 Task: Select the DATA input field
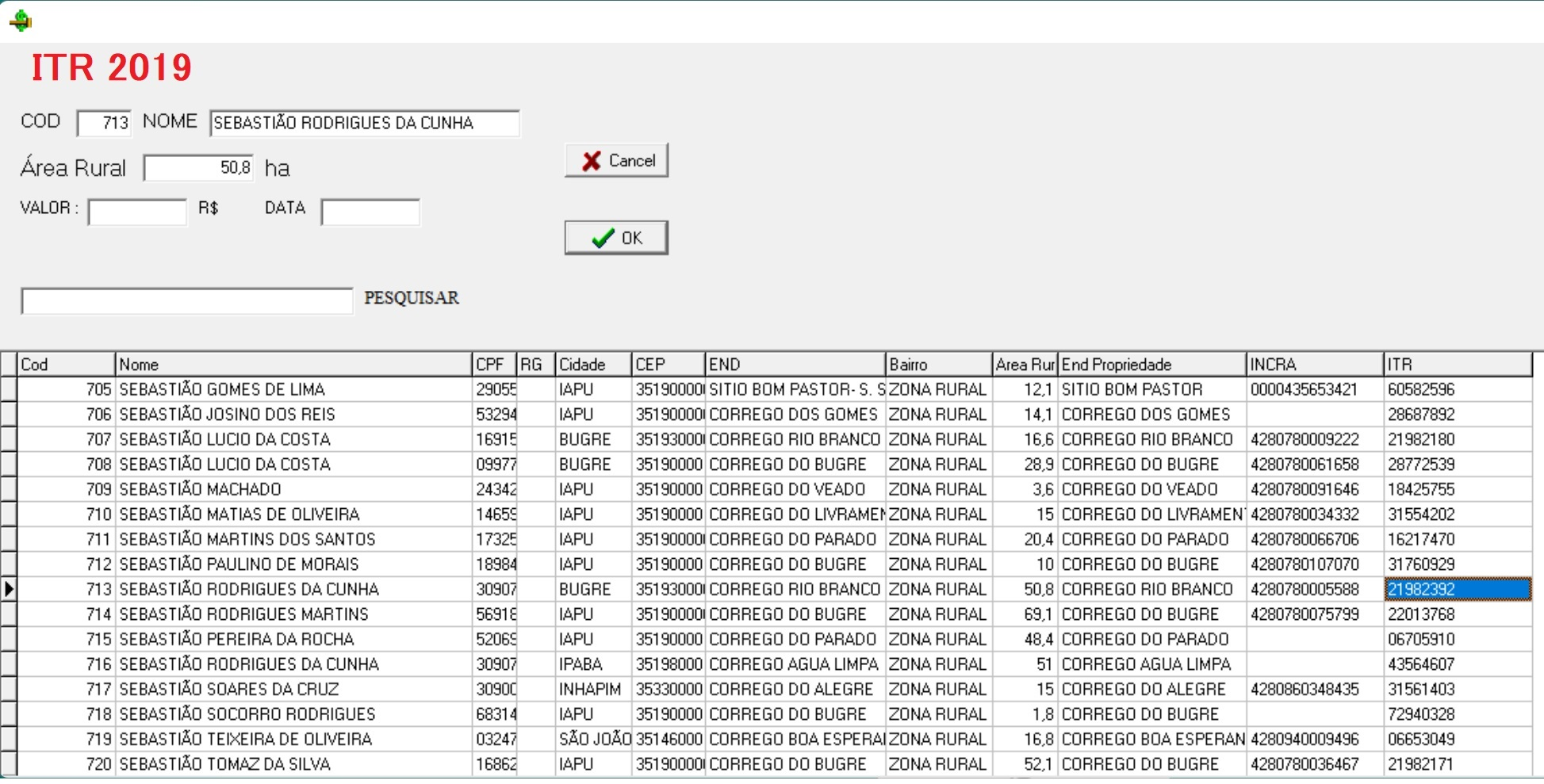click(x=370, y=212)
